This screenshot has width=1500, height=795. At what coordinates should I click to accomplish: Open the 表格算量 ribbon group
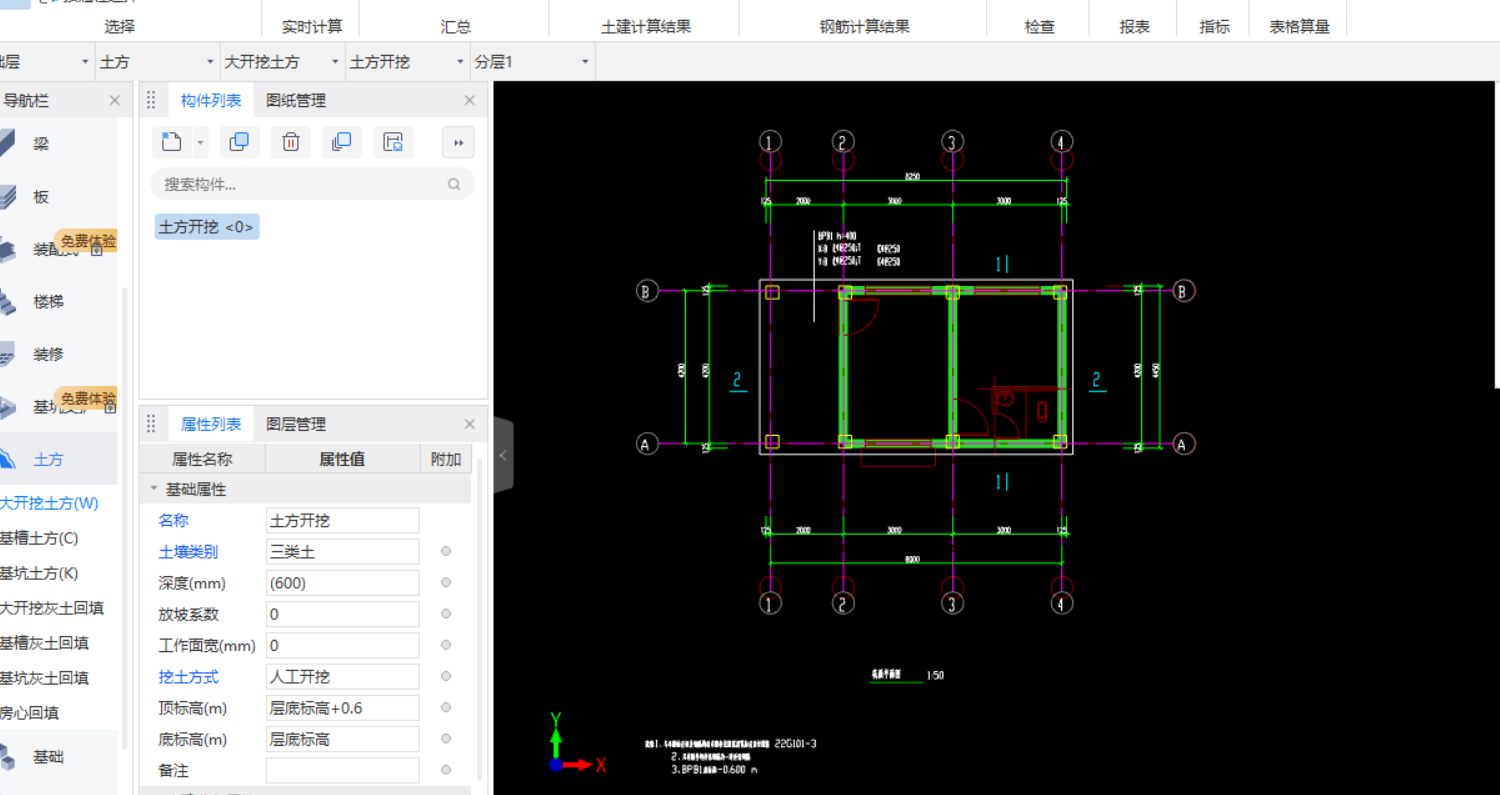(x=1300, y=27)
